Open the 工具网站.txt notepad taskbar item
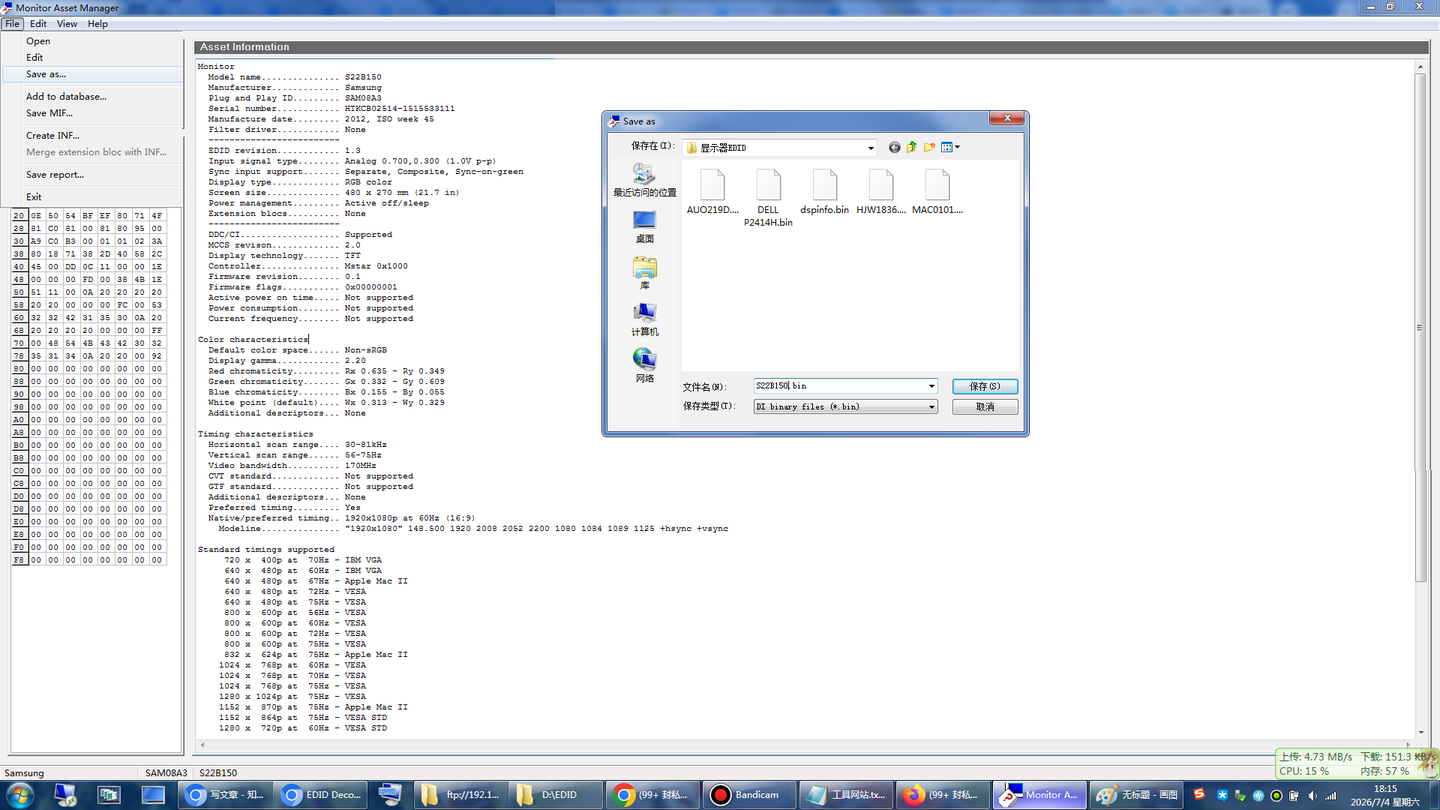1440x810 pixels. (x=844, y=795)
